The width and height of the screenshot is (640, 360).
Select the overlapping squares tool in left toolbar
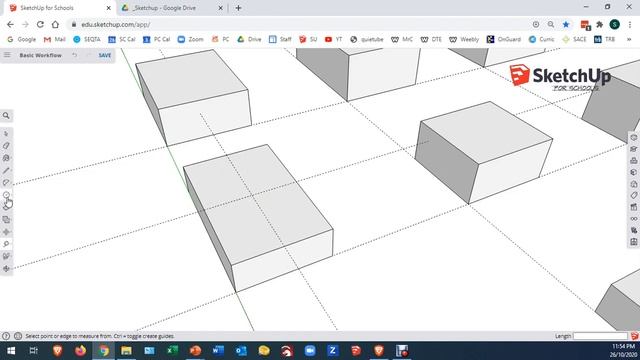(6, 220)
